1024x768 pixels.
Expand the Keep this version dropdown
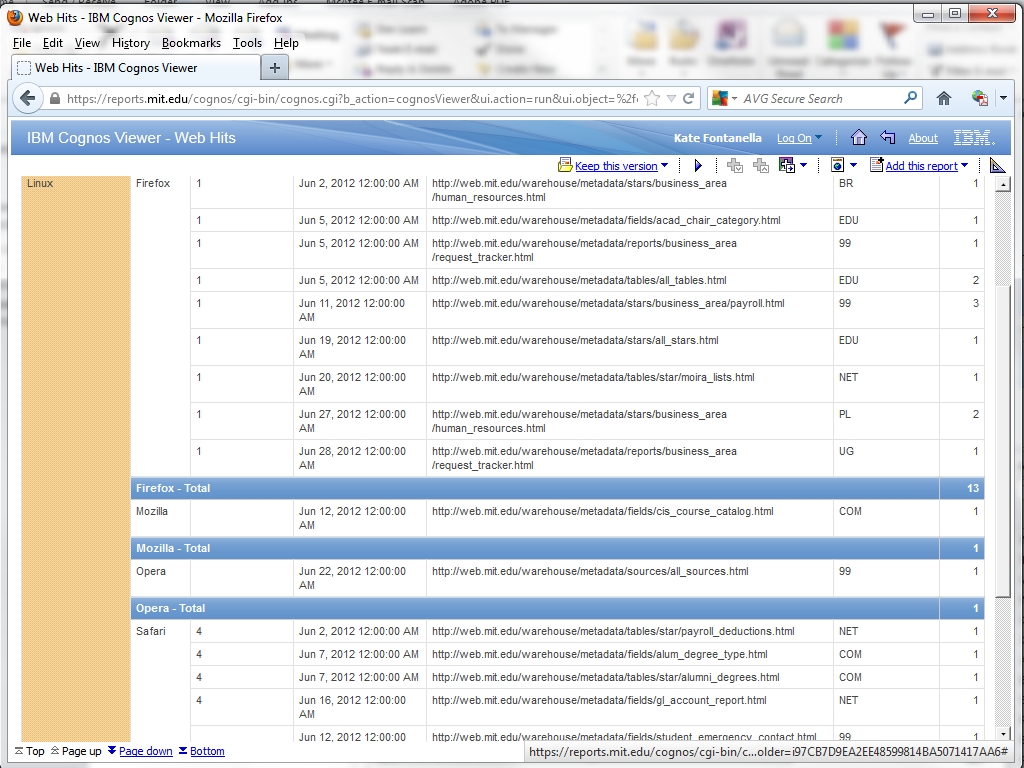665,167
